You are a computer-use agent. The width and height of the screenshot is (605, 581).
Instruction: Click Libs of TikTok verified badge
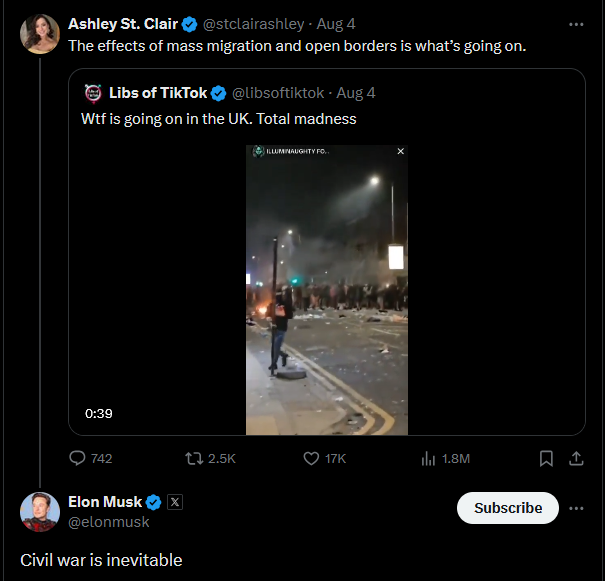click(219, 93)
